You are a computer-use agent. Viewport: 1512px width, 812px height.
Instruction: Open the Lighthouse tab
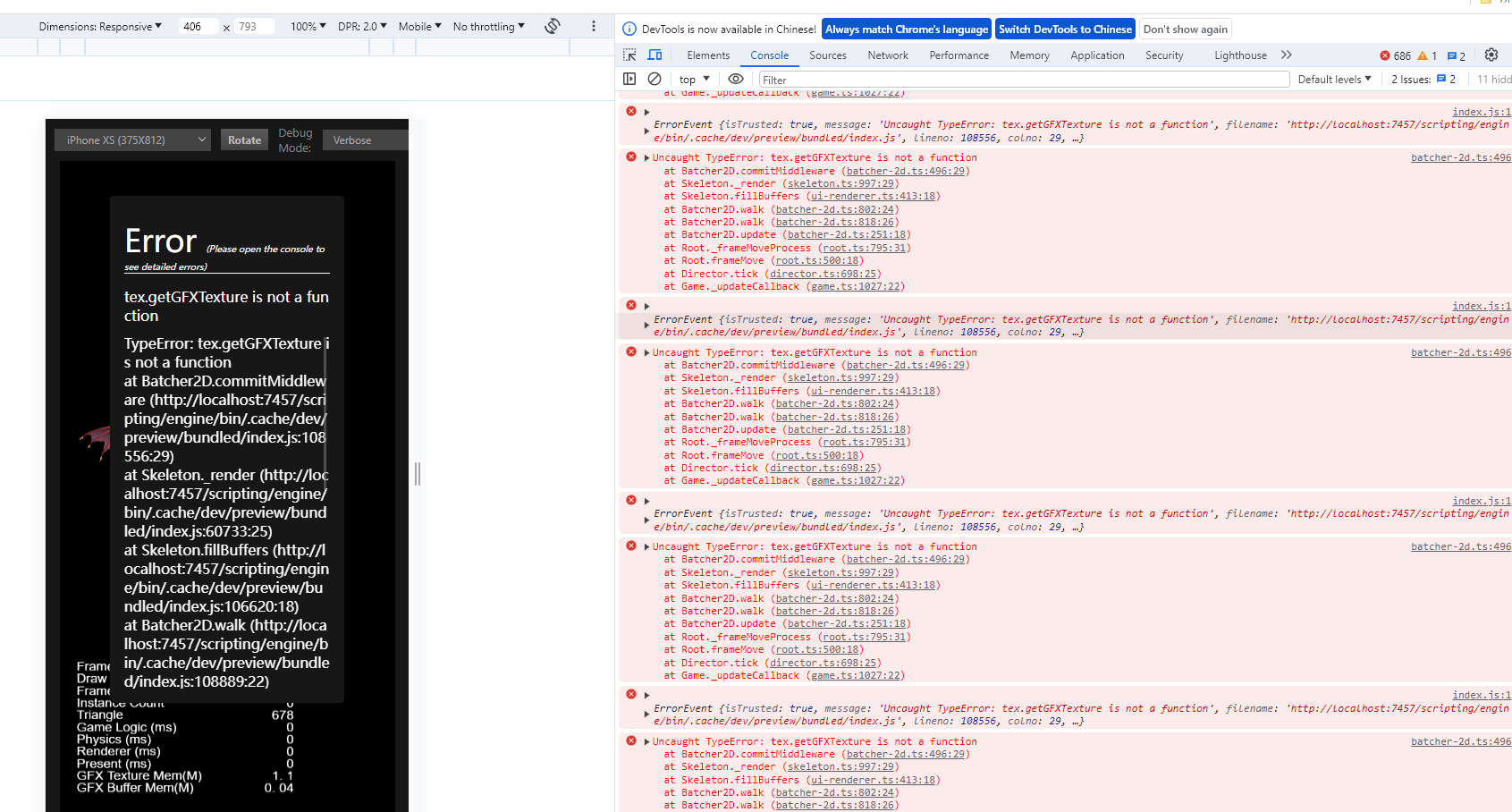(1241, 55)
